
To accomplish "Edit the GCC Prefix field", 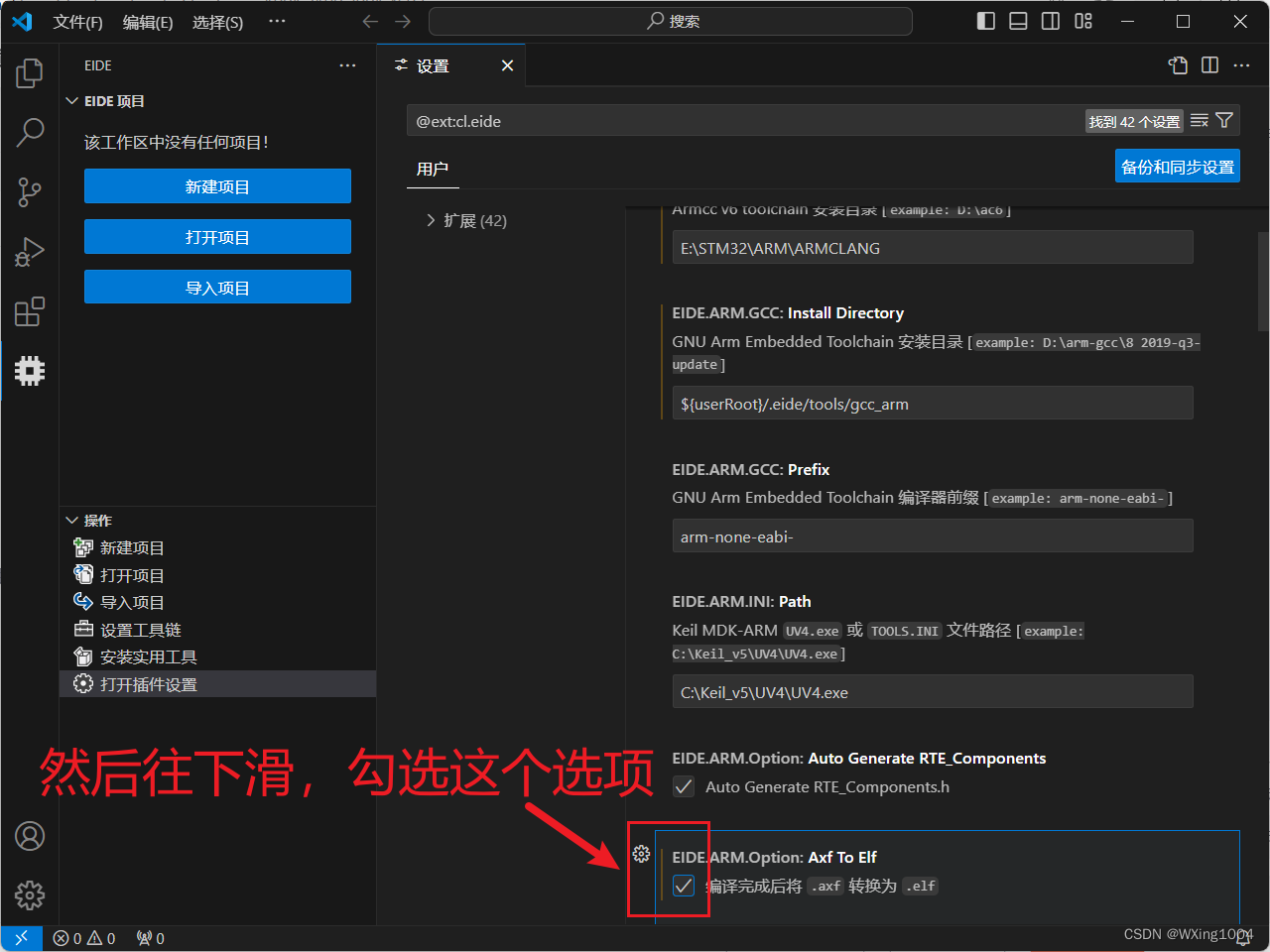I will [933, 536].
